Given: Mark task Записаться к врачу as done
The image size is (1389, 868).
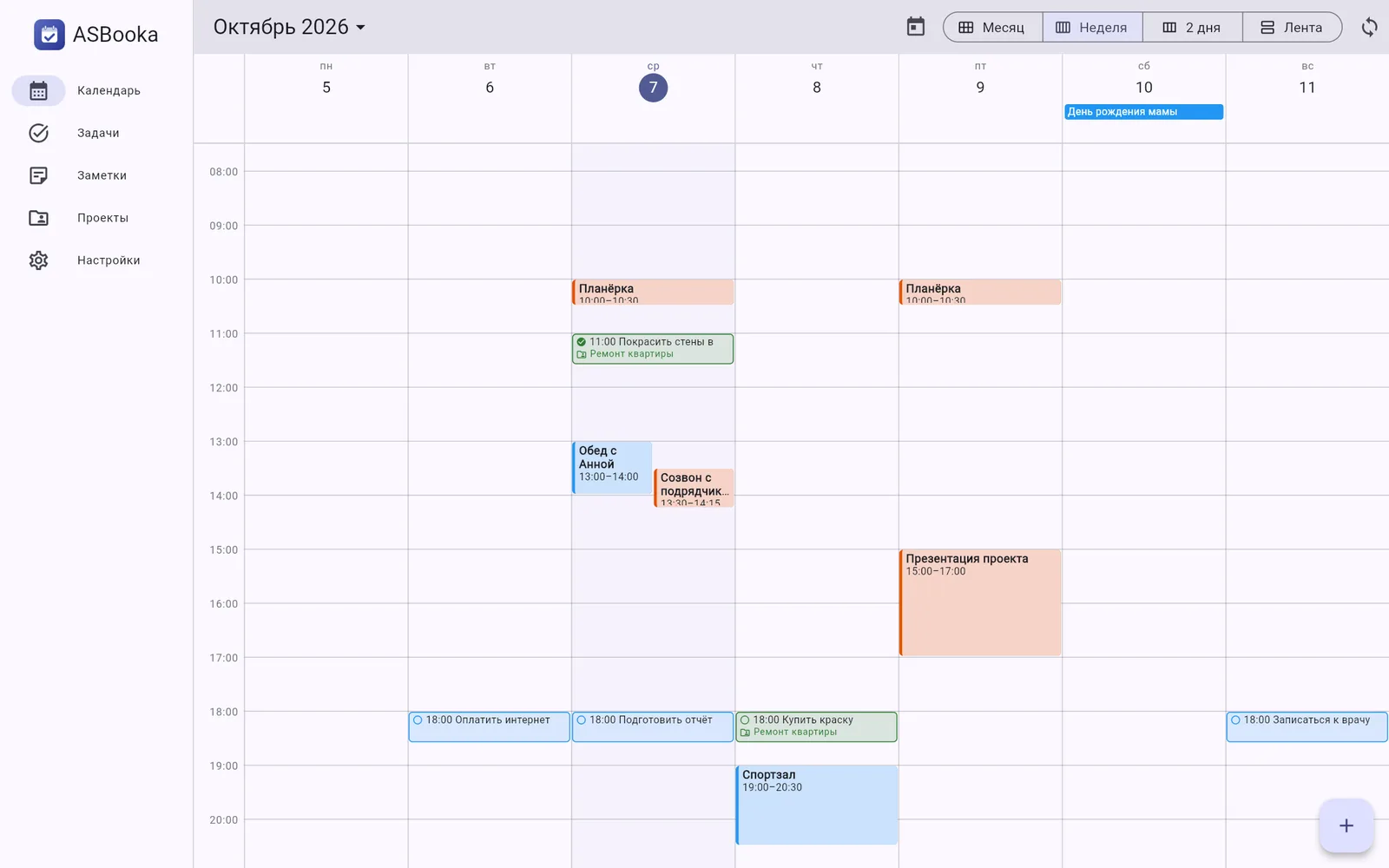Looking at the screenshot, I should (1235, 720).
